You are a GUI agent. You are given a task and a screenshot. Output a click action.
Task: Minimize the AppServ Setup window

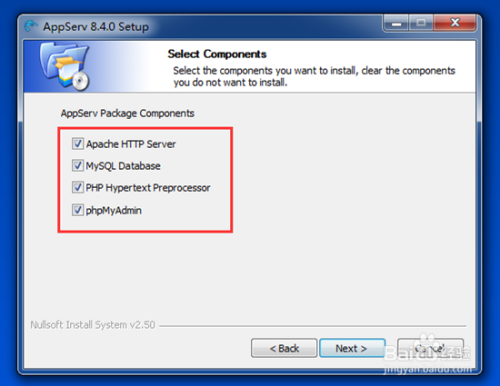click(x=396, y=23)
